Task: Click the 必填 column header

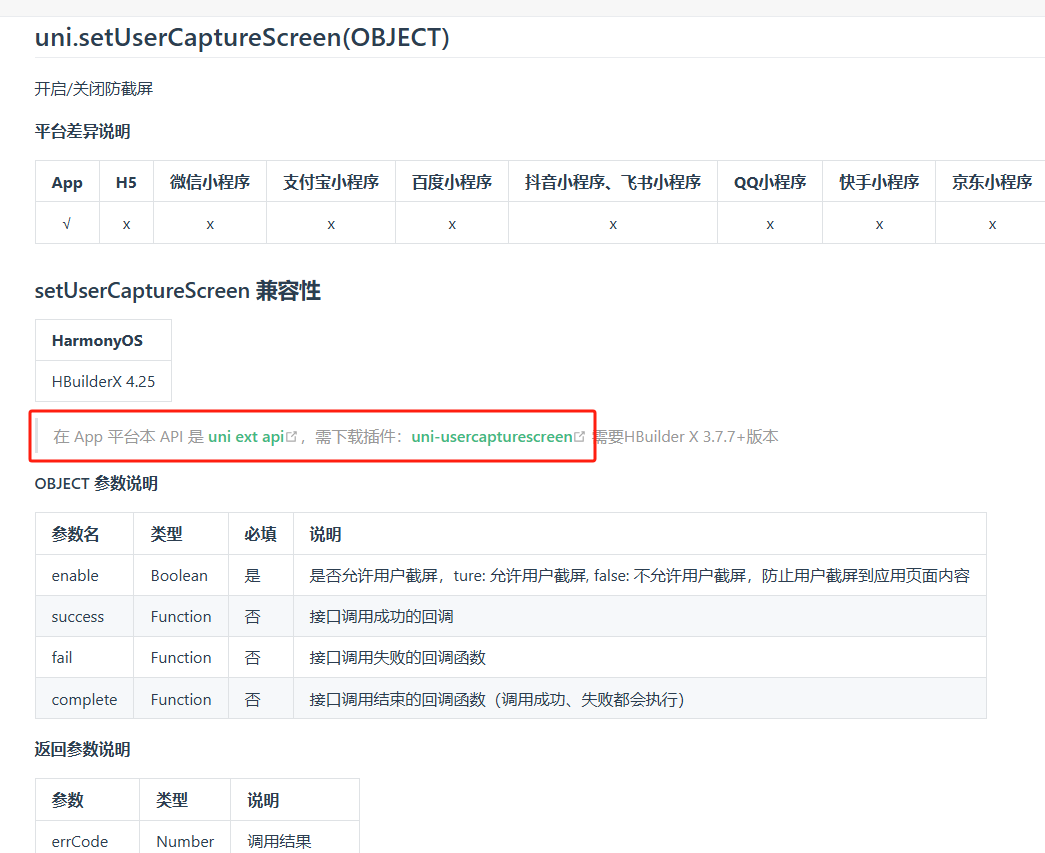Action: point(261,534)
